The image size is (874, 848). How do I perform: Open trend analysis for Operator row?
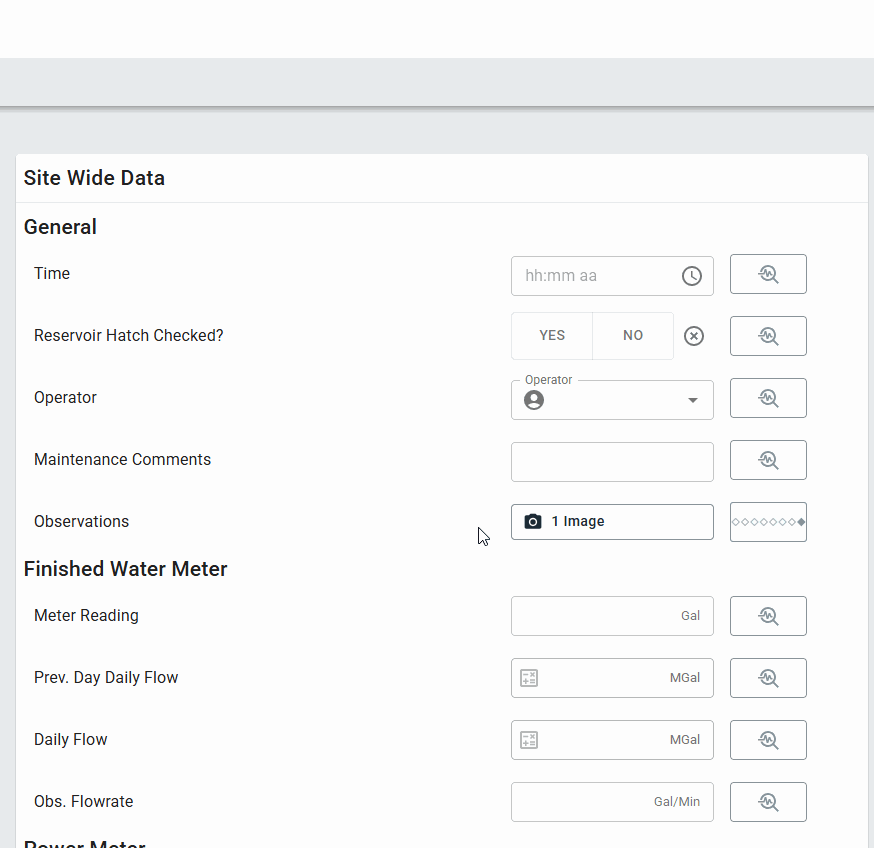[768, 398]
